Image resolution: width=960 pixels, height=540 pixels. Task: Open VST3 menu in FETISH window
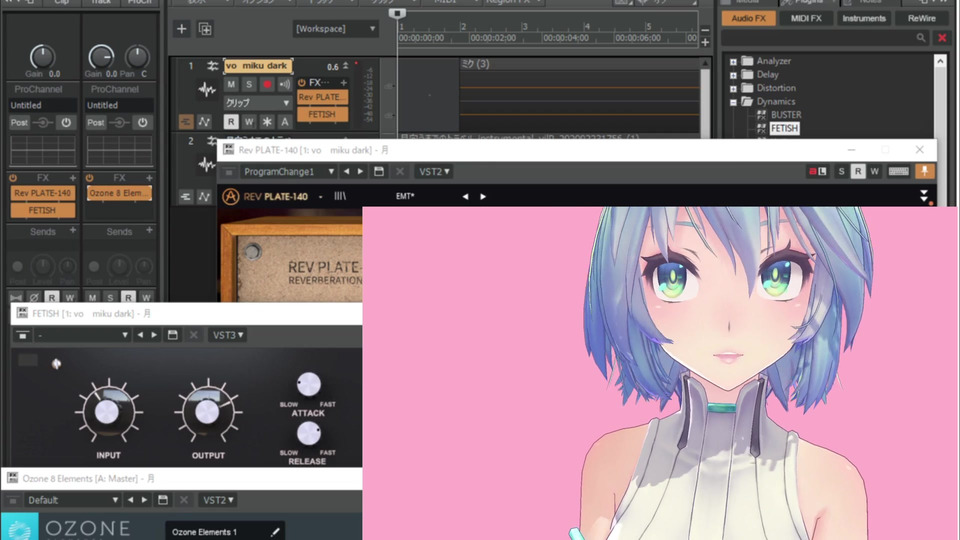[x=227, y=335]
